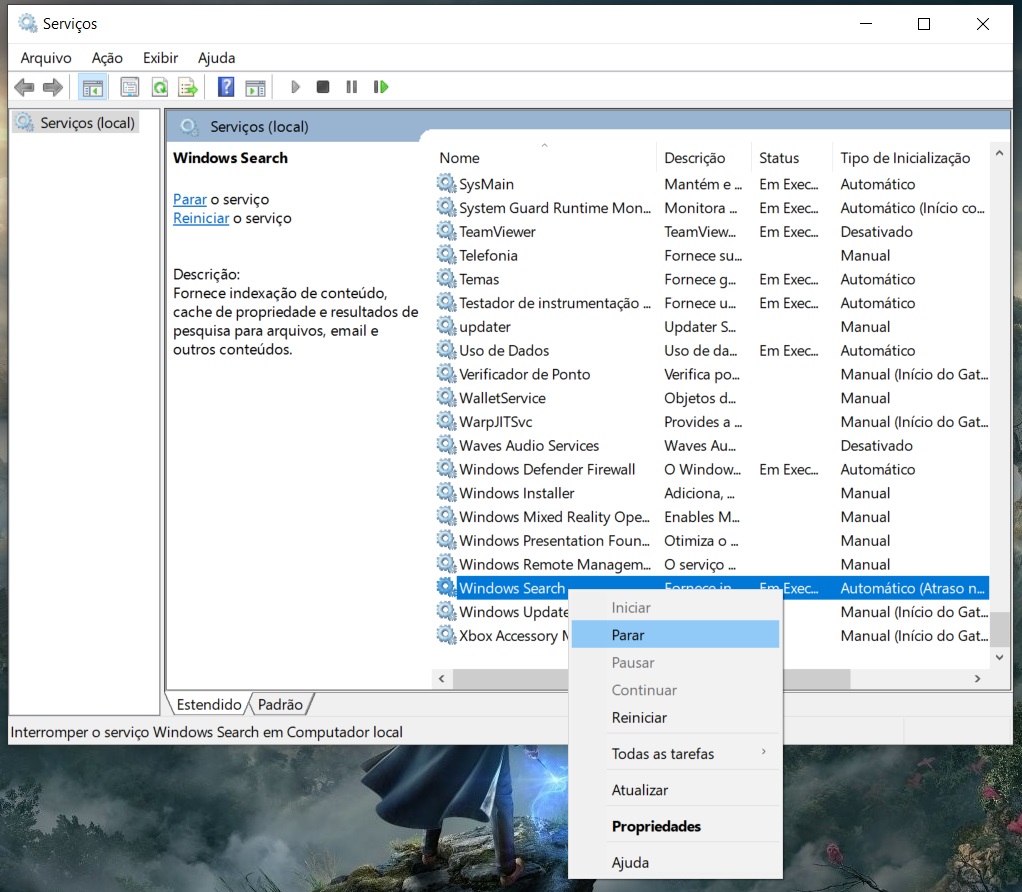Switch to the Padrão tab
Image resolution: width=1022 pixels, height=892 pixels.
pos(280,704)
